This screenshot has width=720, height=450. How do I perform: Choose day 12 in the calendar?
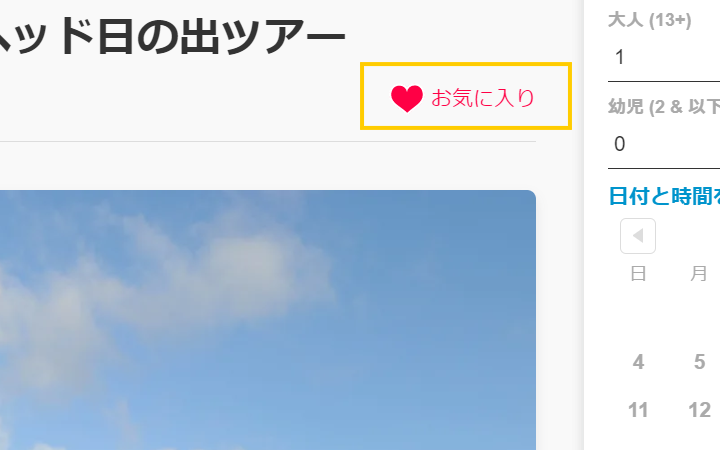click(699, 410)
